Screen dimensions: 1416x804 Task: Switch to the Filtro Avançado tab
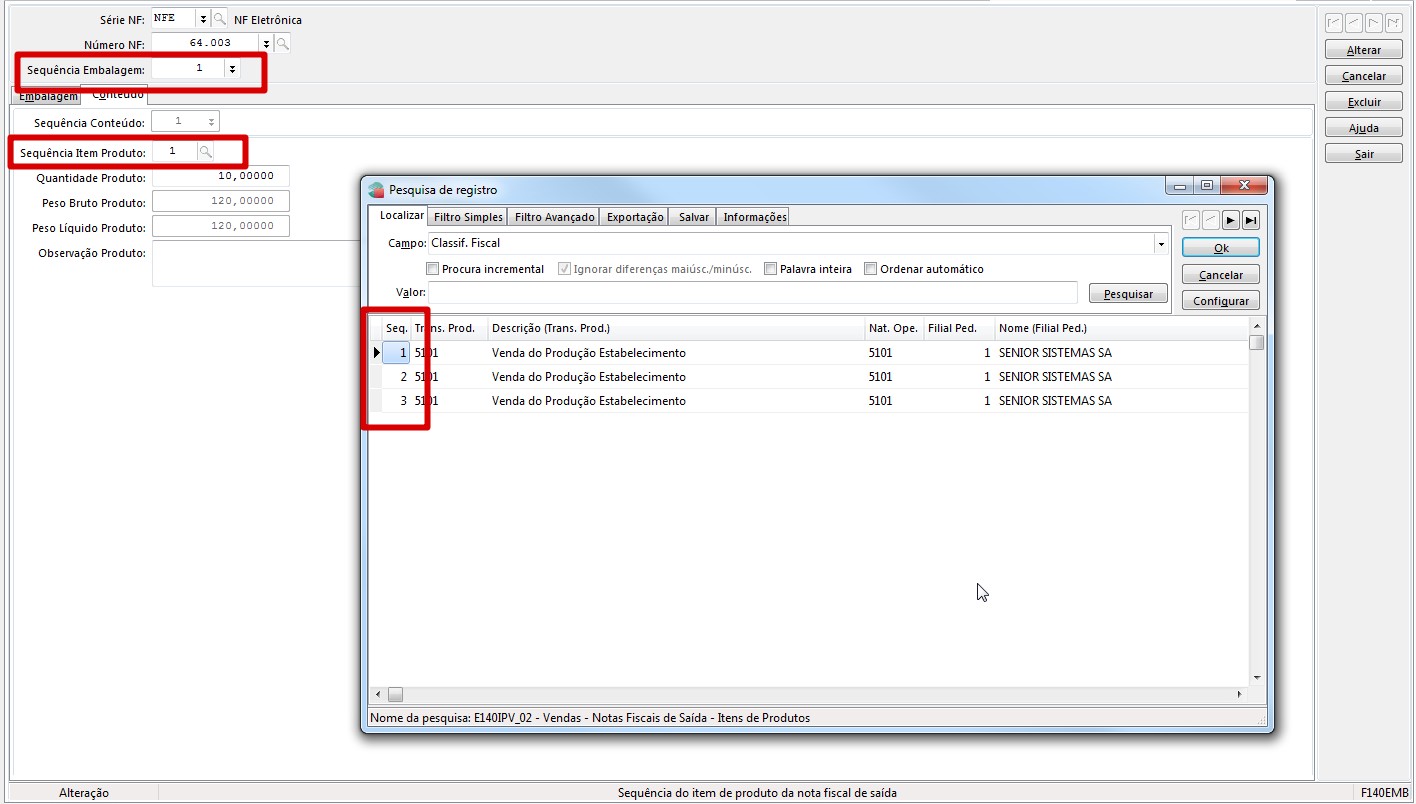pos(554,217)
